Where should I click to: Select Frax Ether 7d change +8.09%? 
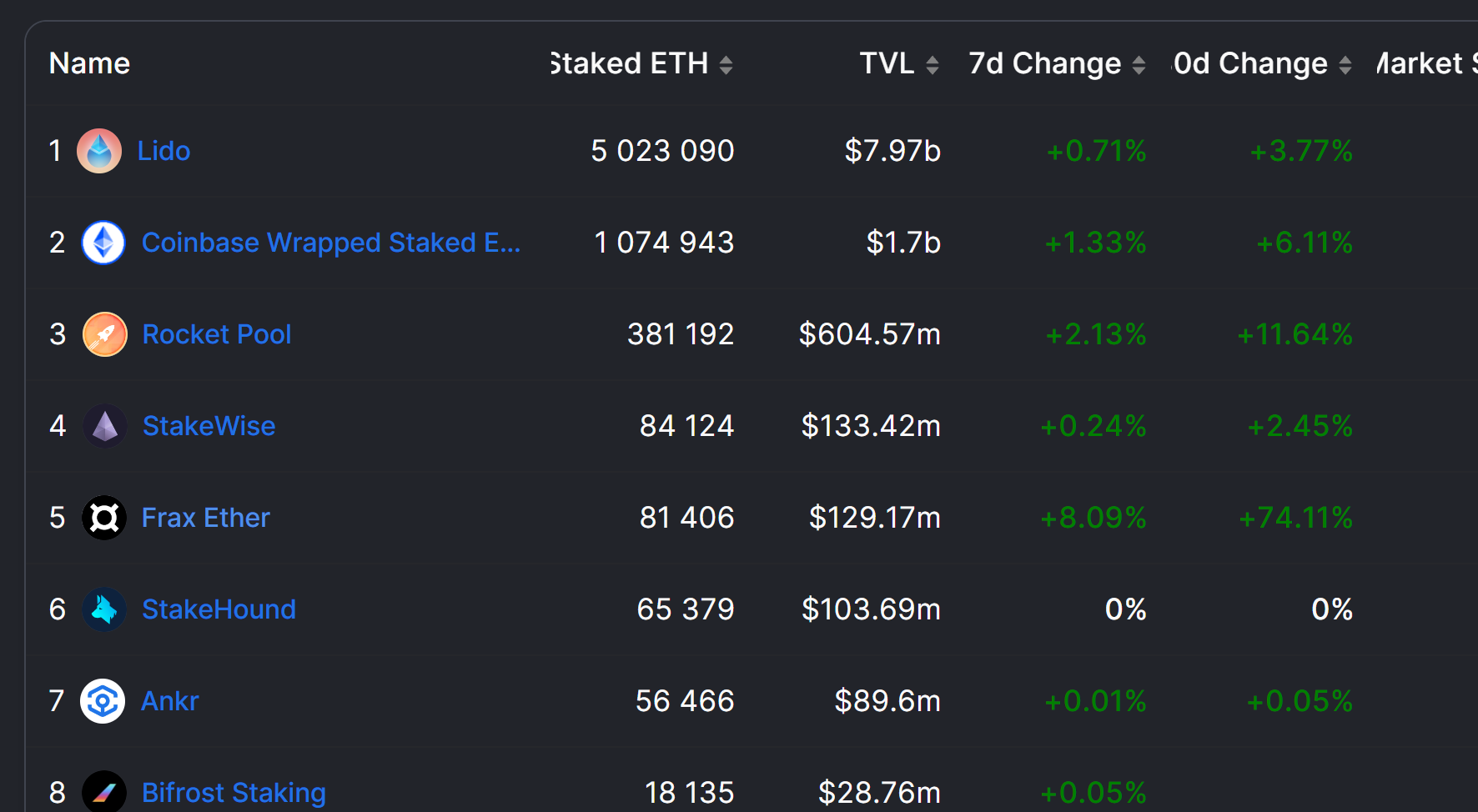pos(1093,518)
